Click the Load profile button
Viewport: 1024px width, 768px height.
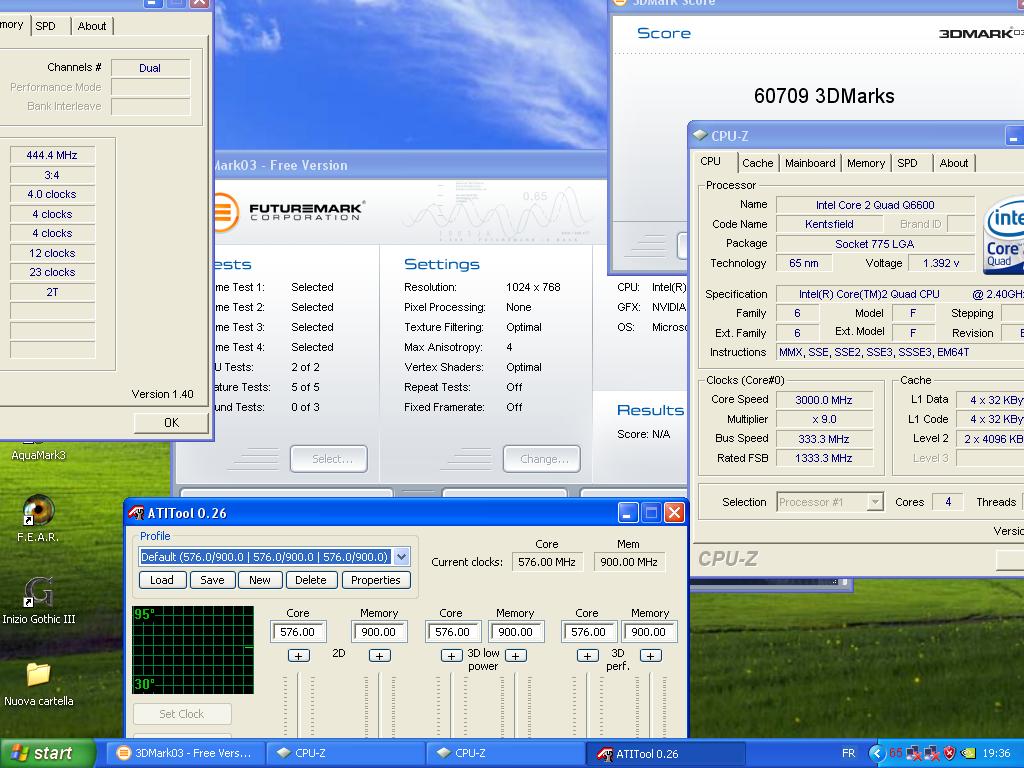point(162,580)
